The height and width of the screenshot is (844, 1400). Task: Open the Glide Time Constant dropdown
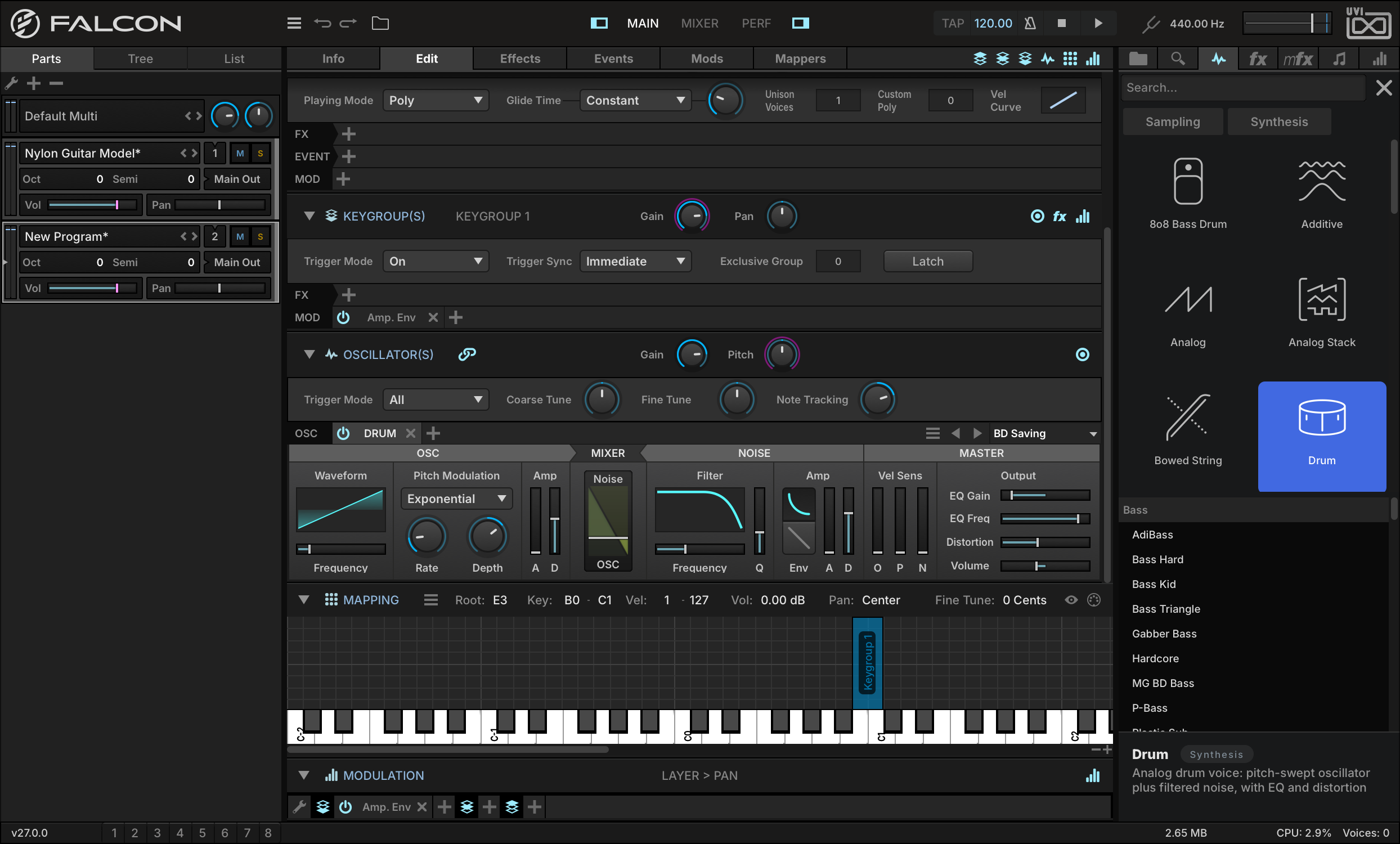(635, 101)
